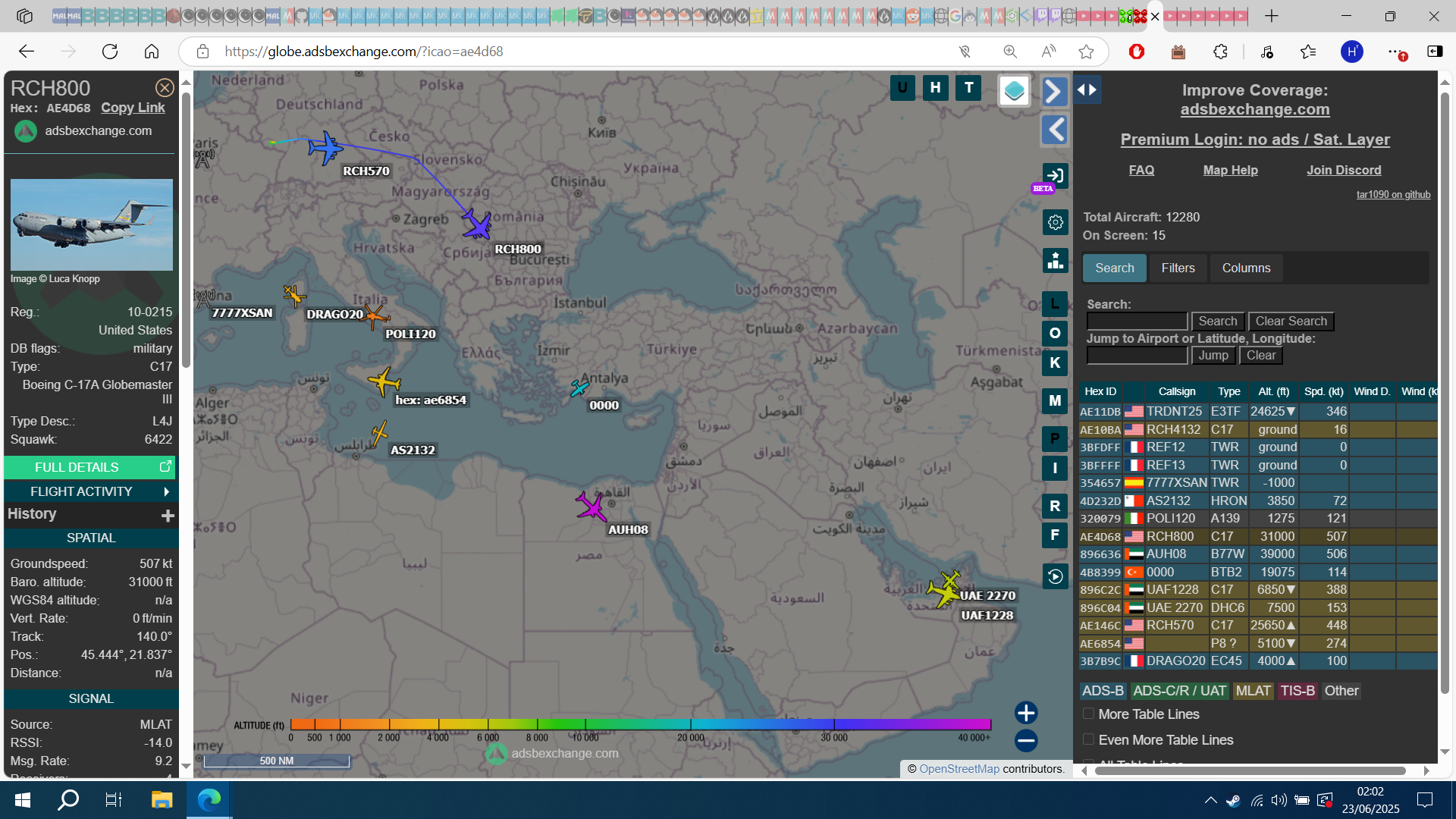
Task: Click the F map button
Action: click(x=1055, y=535)
